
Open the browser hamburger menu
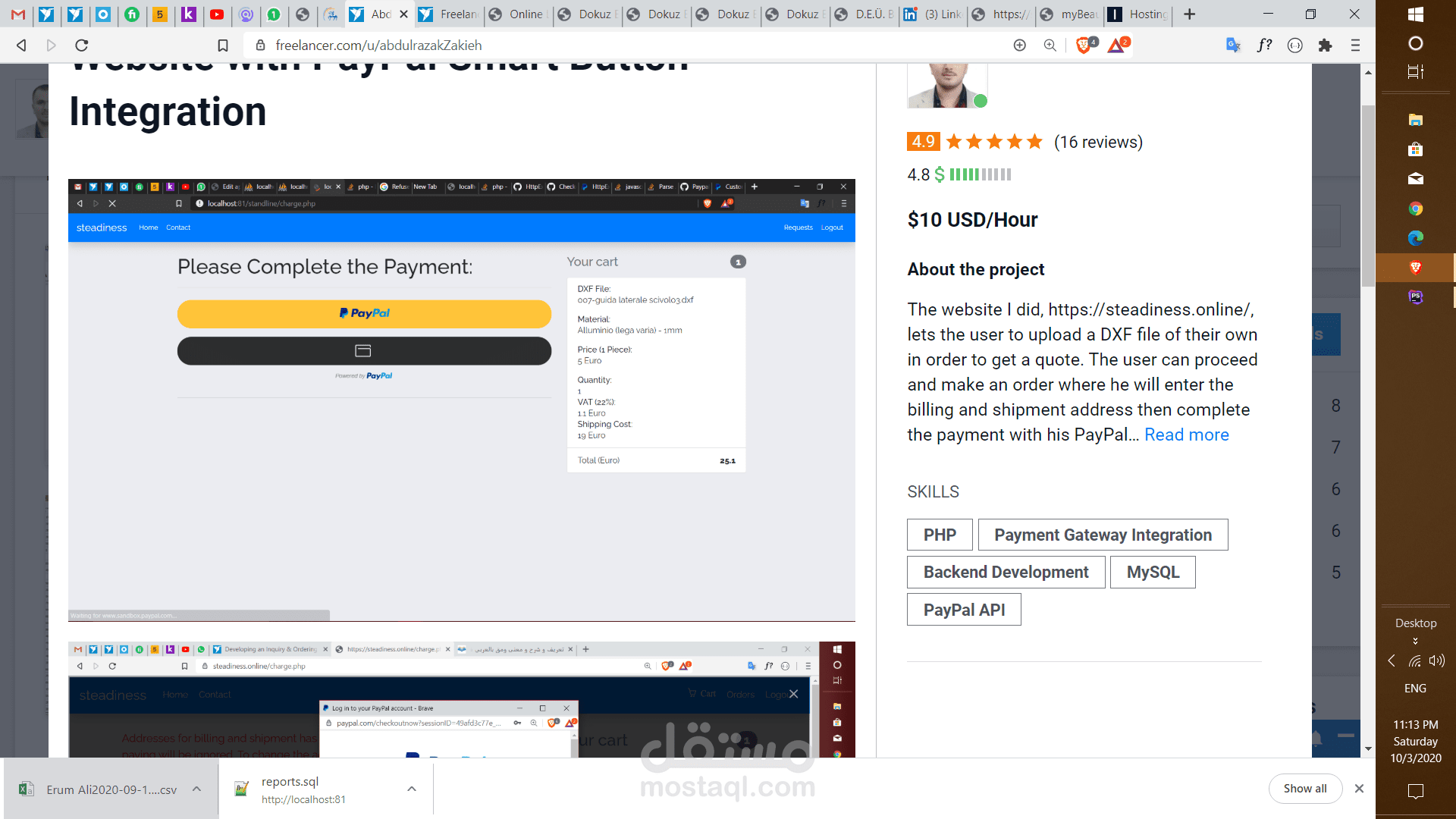tap(1355, 45)
